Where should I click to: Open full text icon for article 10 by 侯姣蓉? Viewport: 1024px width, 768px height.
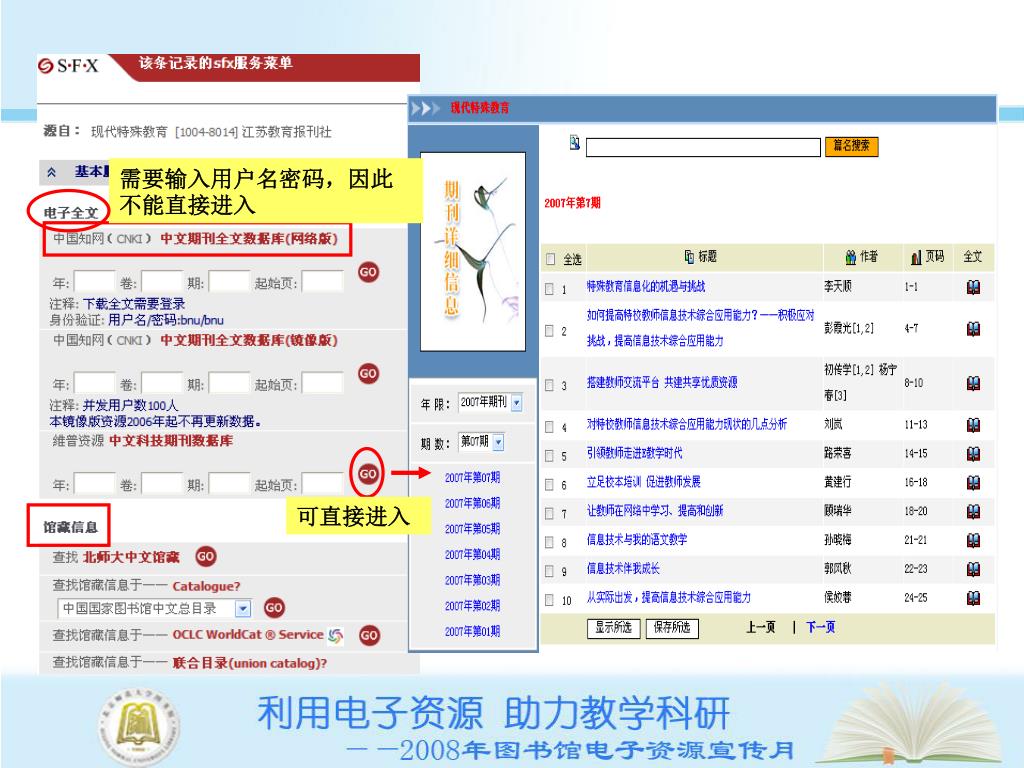[973, 598]
